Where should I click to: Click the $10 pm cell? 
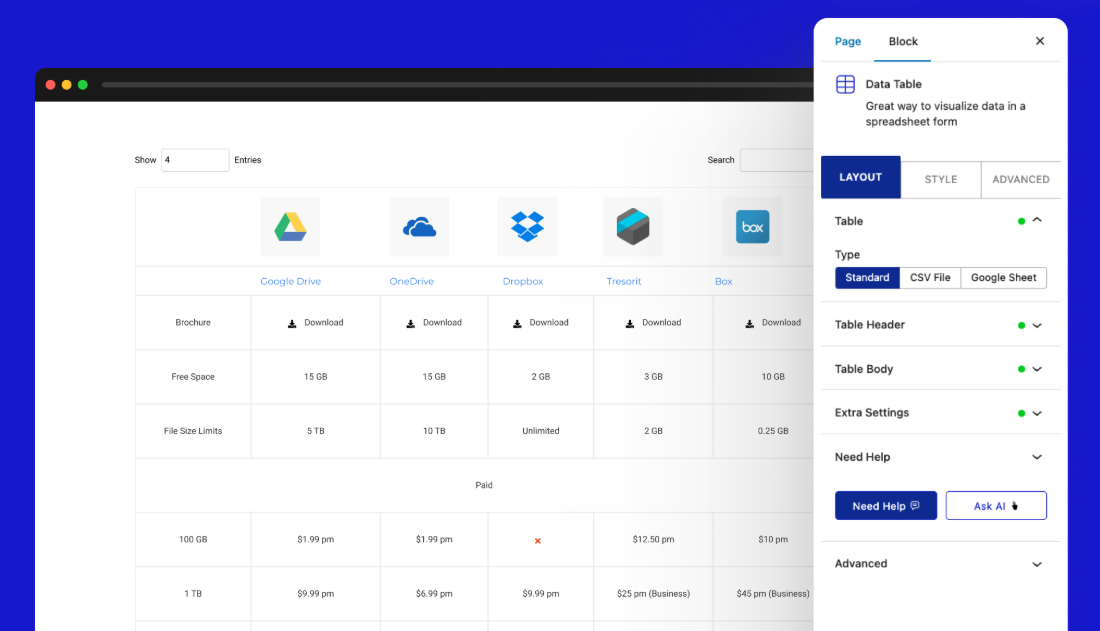[x=764, y=540]
